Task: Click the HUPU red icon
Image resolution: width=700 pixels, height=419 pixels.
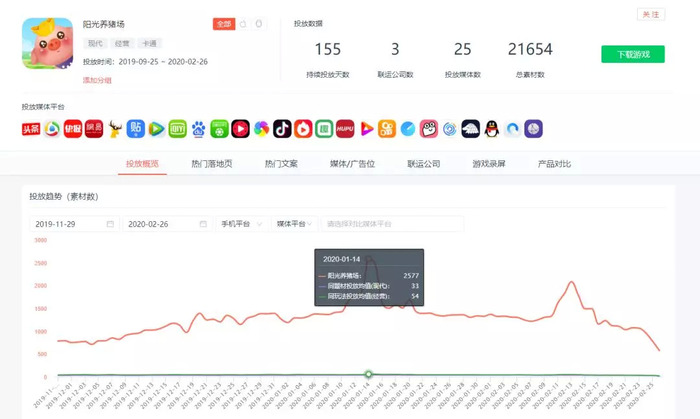Action: pyautogui.click(x=345, y=129)
